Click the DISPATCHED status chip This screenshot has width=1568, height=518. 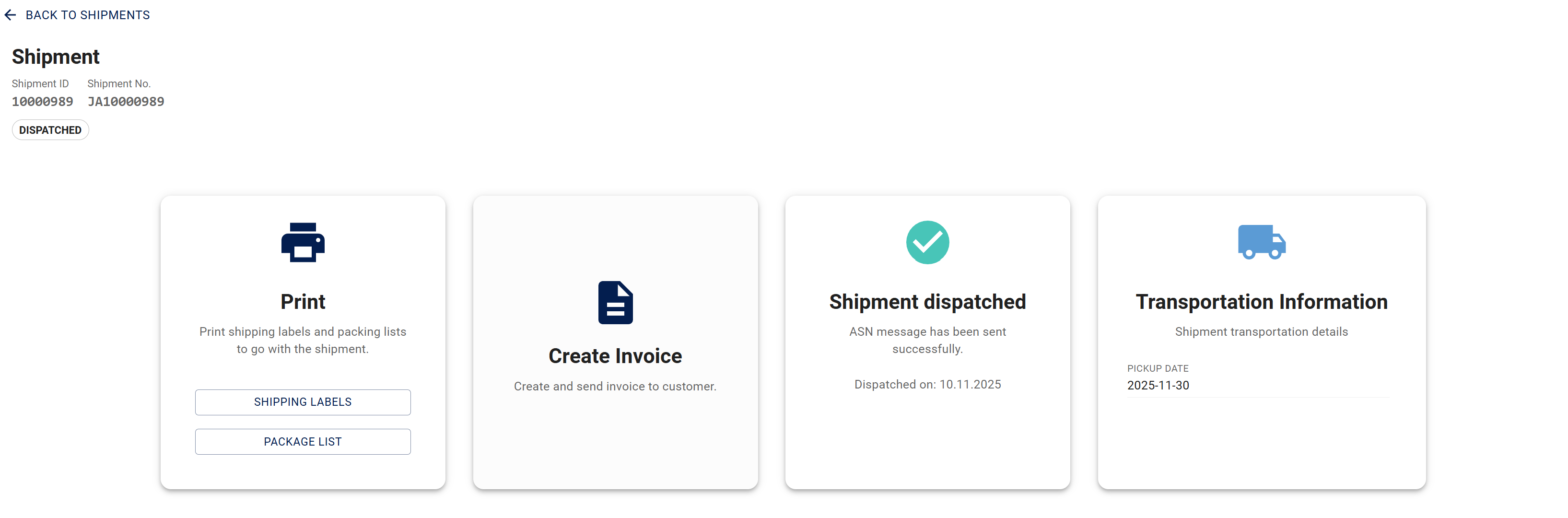(x=50, y=130)
